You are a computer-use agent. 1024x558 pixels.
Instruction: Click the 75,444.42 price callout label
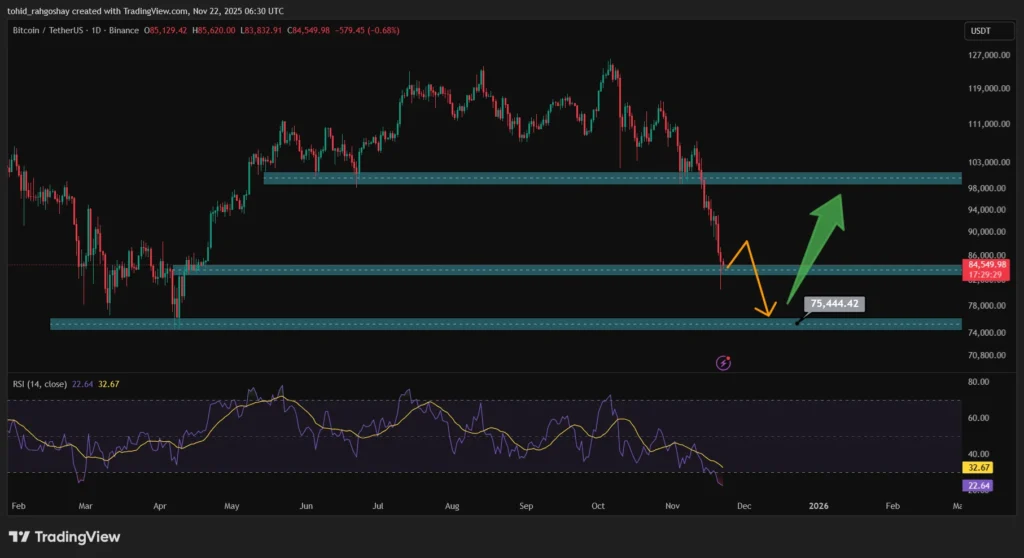pos(835,303)
